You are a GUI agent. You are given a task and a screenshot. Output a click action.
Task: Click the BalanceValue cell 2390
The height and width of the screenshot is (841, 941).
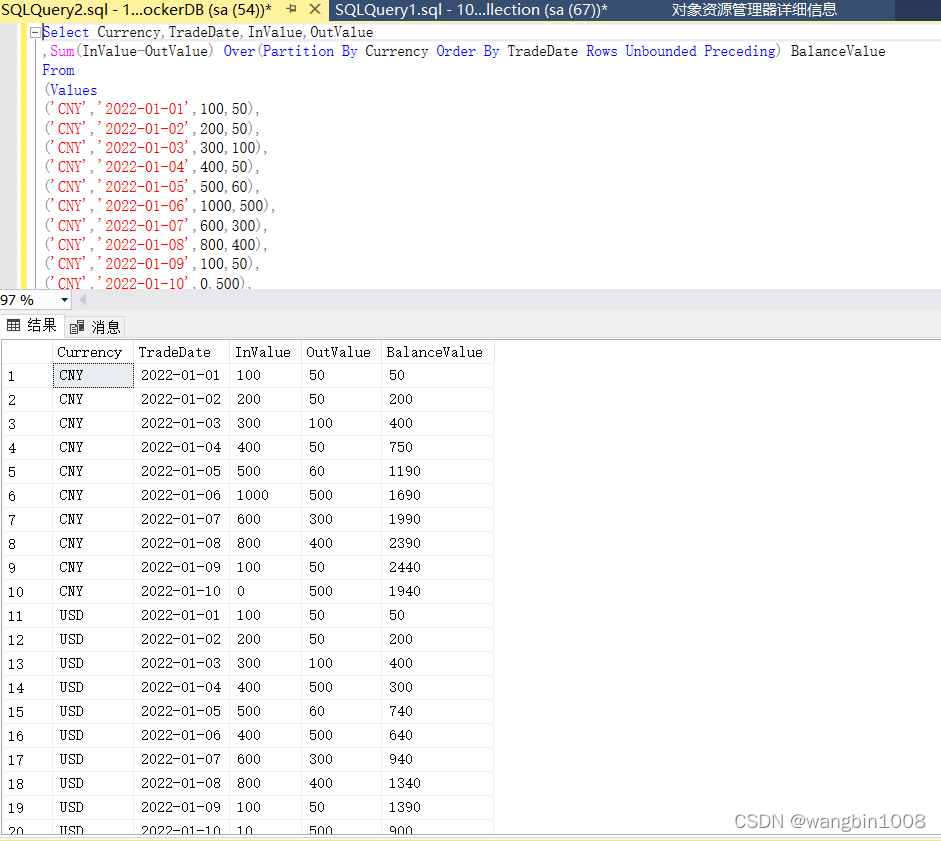[x=437, y=543]
